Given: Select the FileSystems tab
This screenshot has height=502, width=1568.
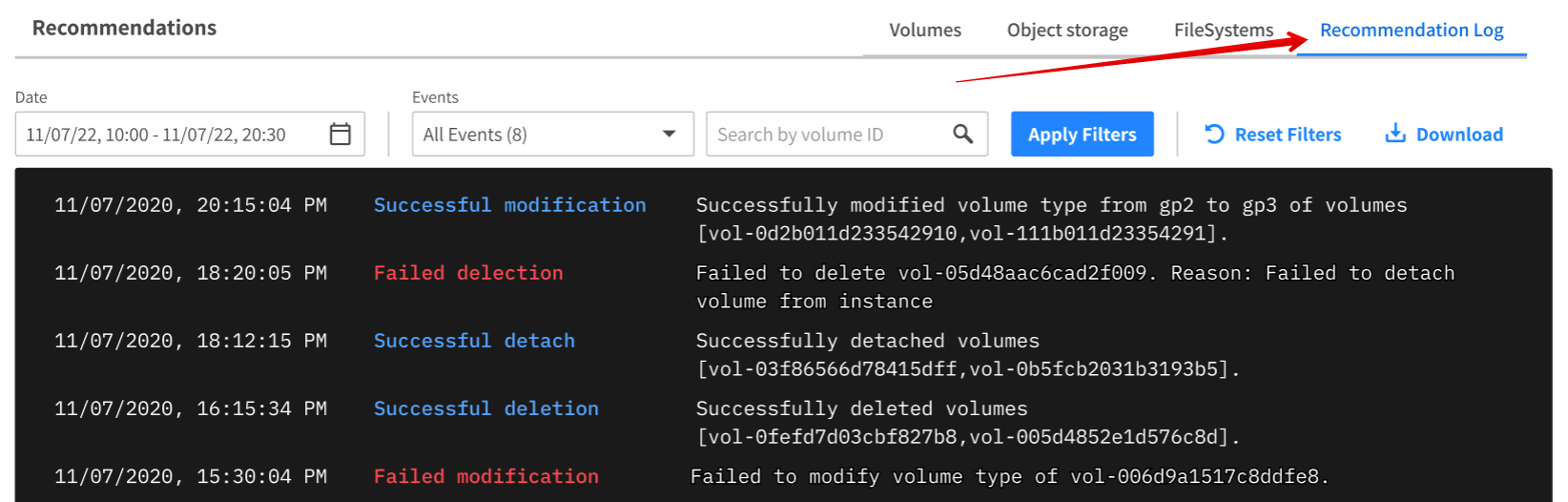Looking at the screenshot, I should (x=1223, y=31).
